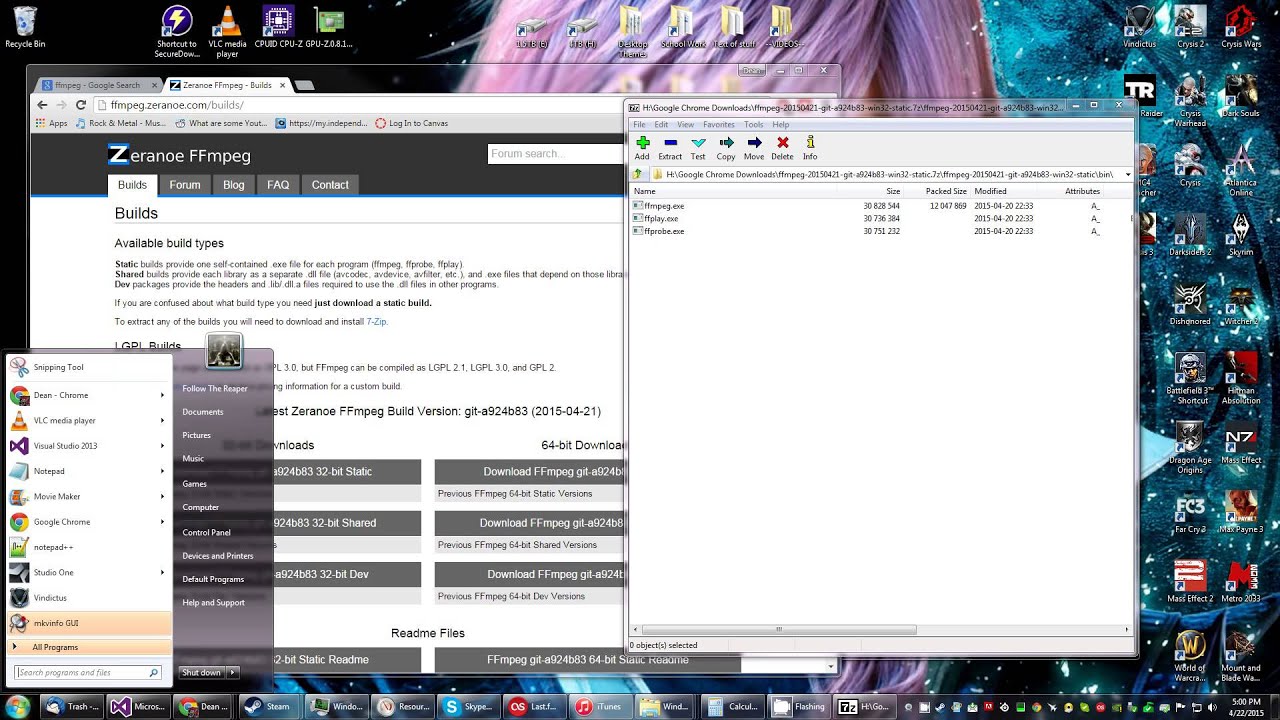Expand Studio One jump list arrow
The image size is (1280, 720).
pos(162,572)
